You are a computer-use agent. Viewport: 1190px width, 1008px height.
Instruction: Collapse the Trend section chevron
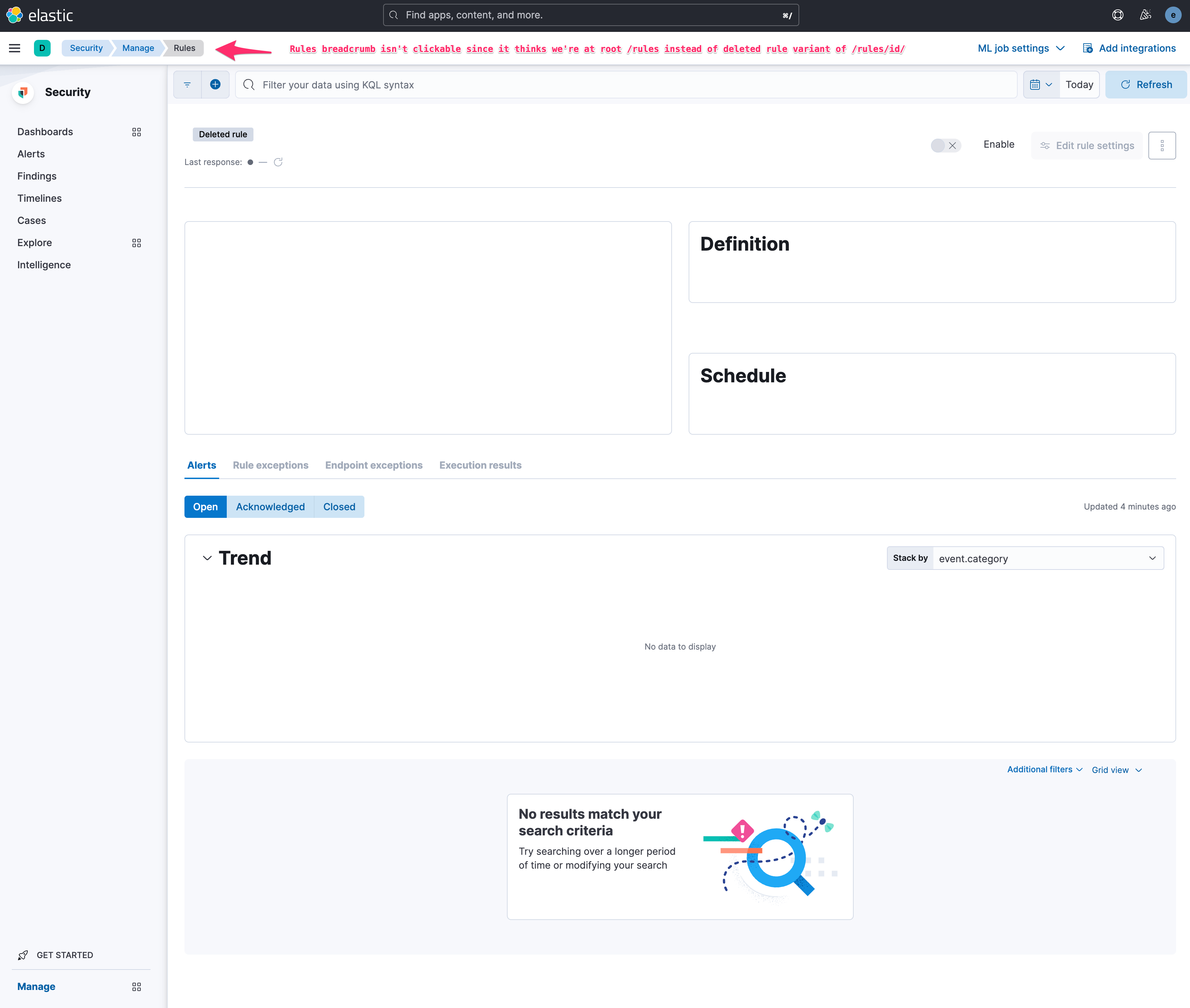207,558
